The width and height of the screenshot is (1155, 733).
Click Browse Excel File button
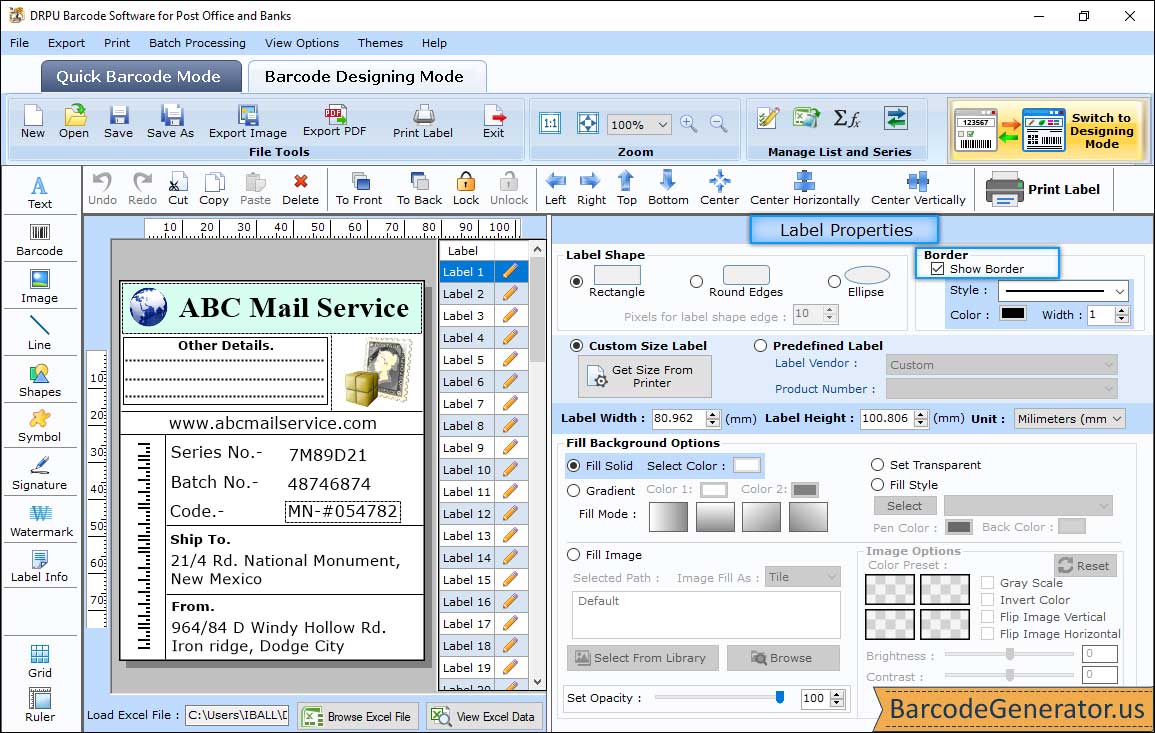[x=358, y=717]
